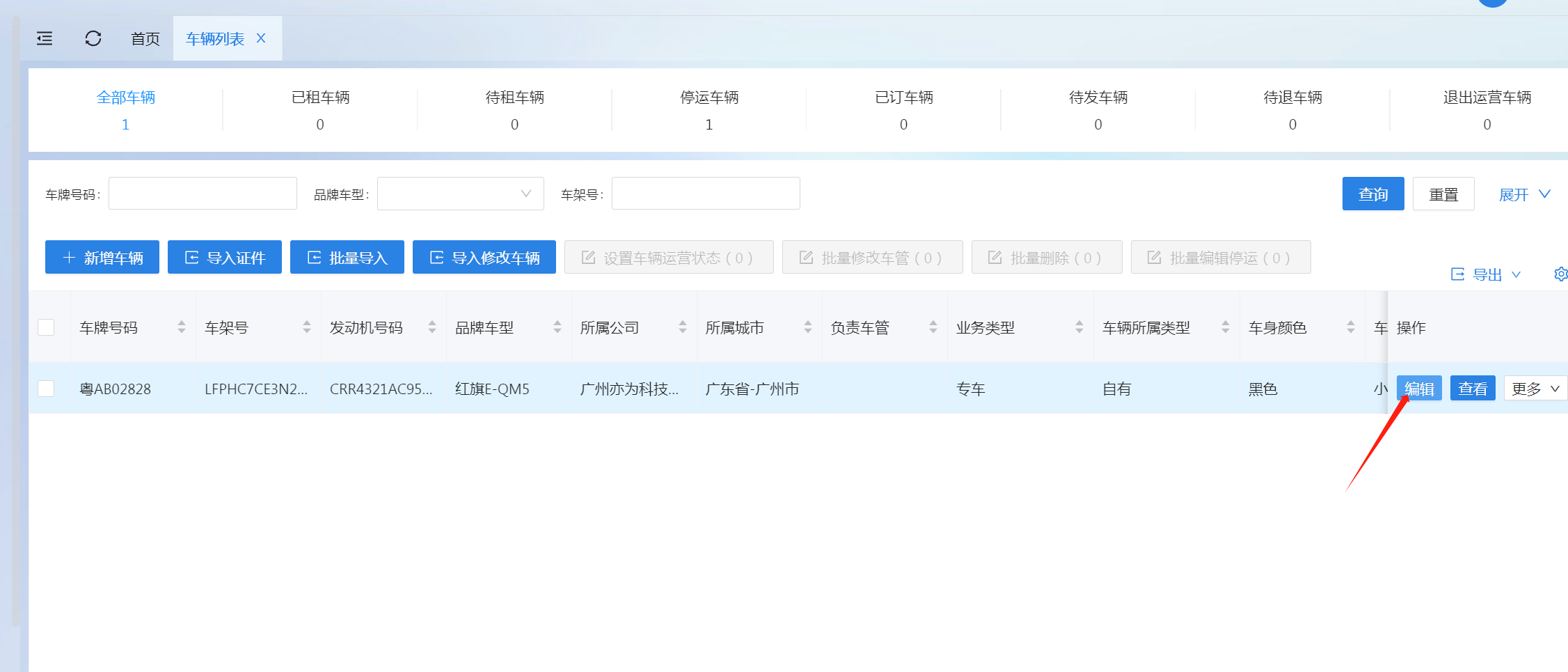Check the row for 粤AB02828
Screen dimensions: 1568x672
[x=46, y=389]
